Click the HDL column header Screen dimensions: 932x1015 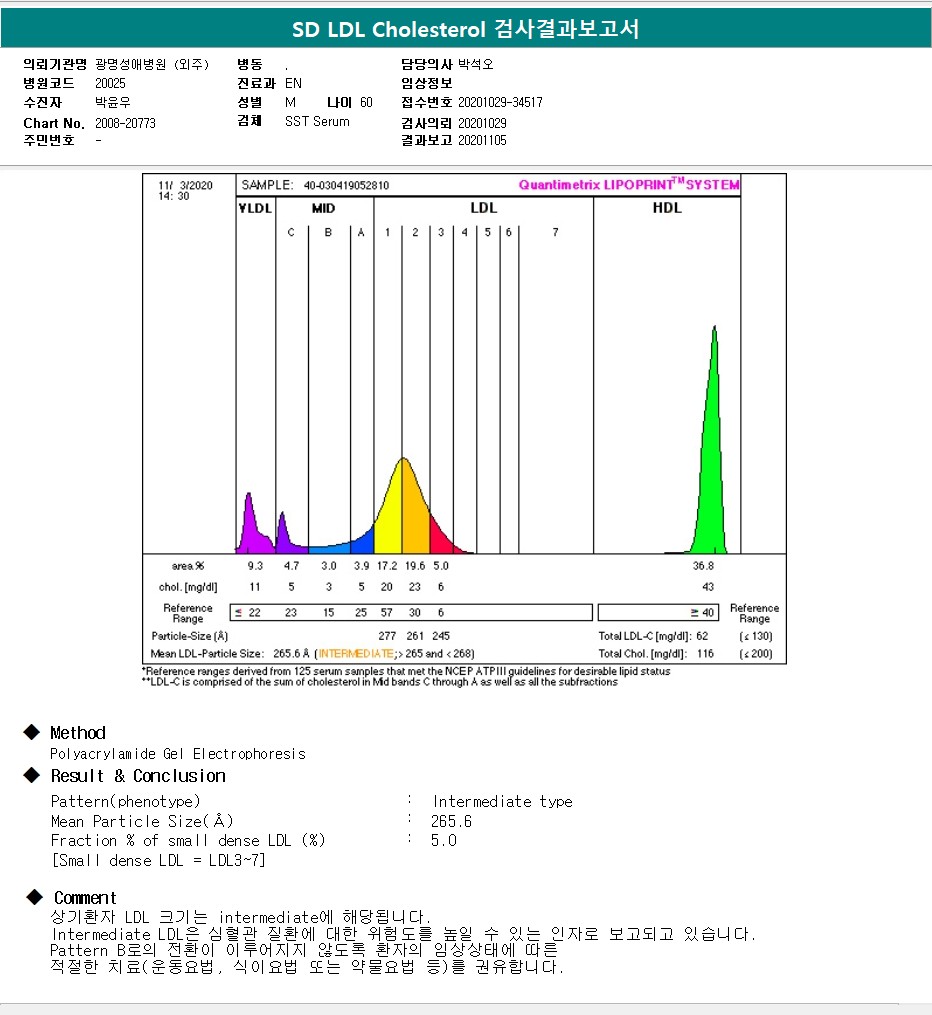coord(667,208)
